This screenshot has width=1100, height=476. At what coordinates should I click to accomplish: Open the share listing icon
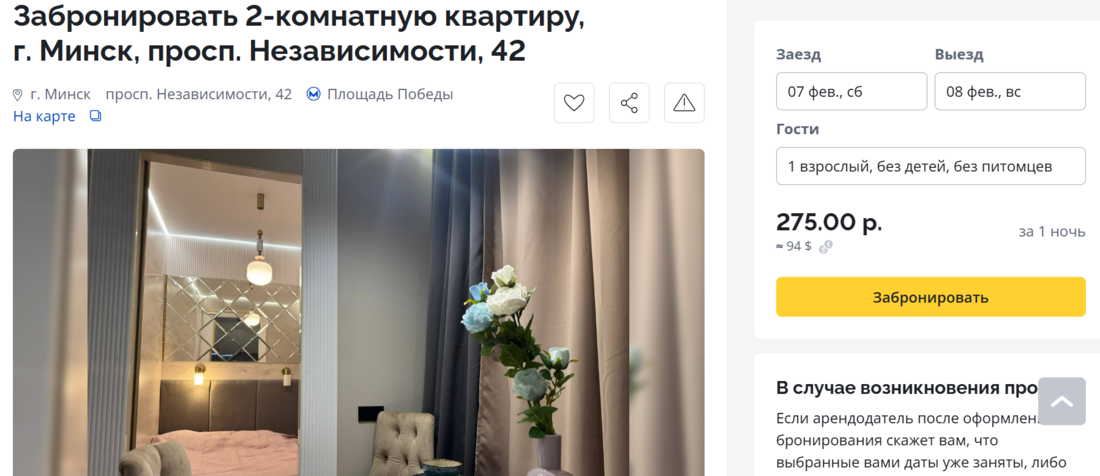pos(629,103)
